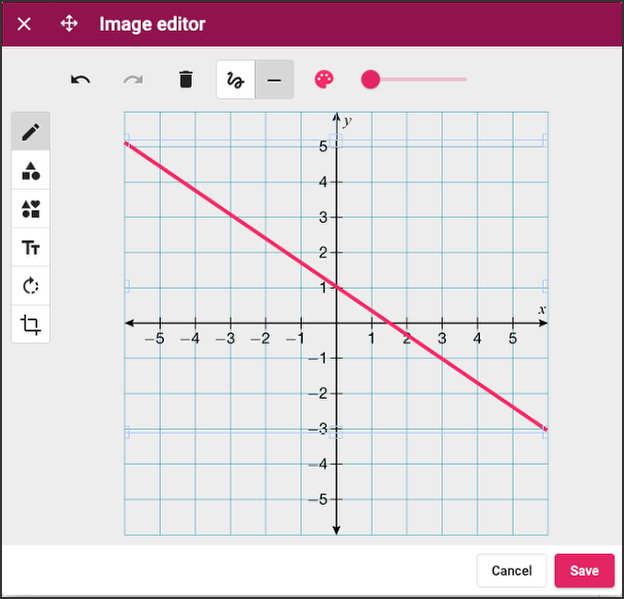Delete drawing with the trash icon
Screen dimensions: 624x599
coord(186,79)
